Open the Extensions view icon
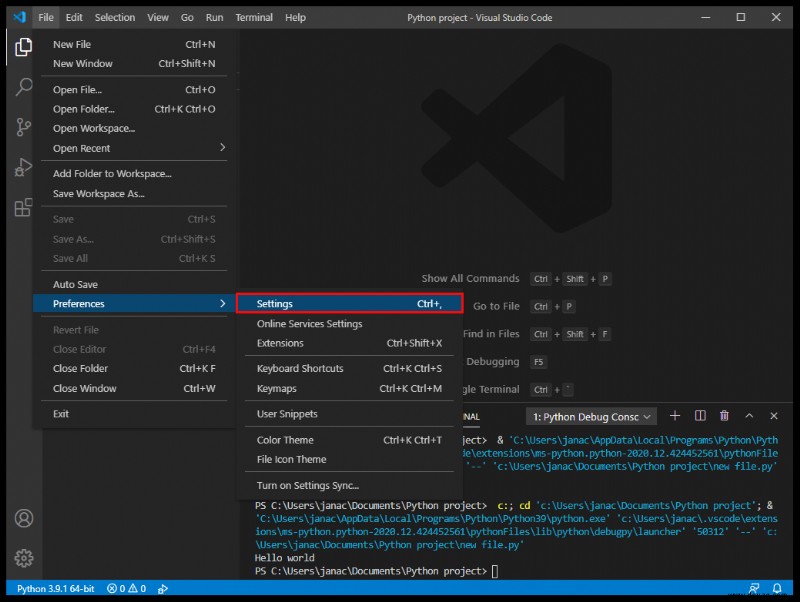 click(23, 207)
